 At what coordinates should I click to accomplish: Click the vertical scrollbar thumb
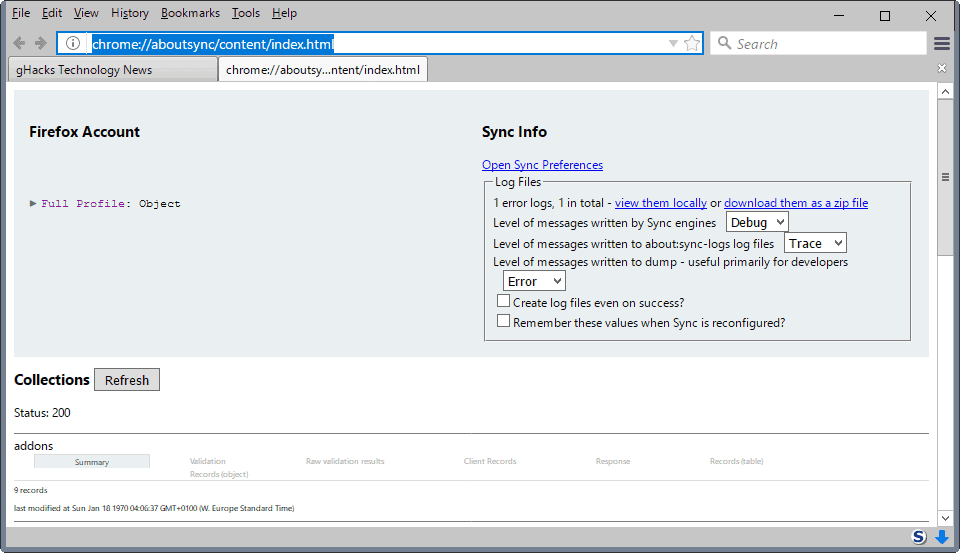[945, 177]
